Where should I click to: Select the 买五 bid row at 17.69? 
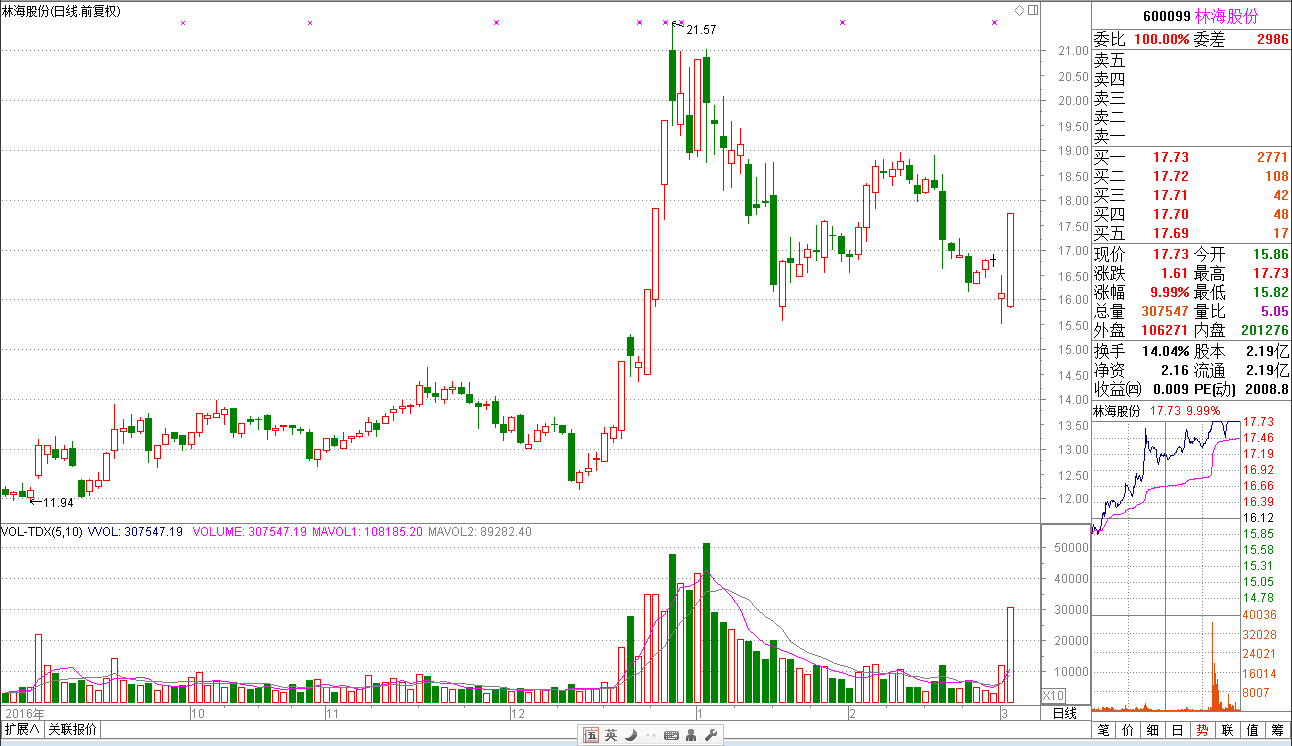click(x=1191, y=233)
